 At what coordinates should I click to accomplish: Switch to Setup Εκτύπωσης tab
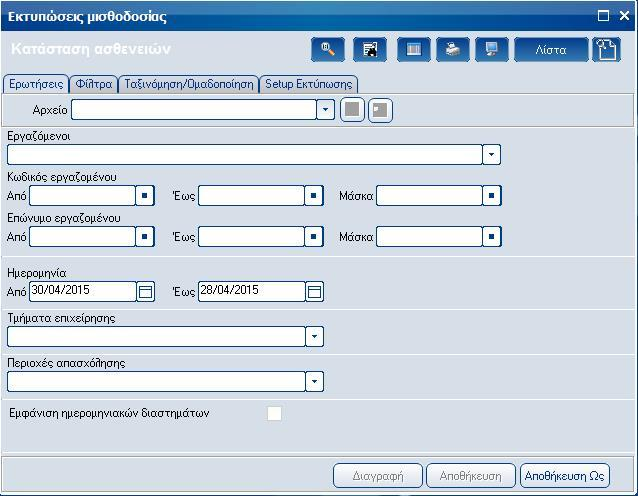[308, 84]
